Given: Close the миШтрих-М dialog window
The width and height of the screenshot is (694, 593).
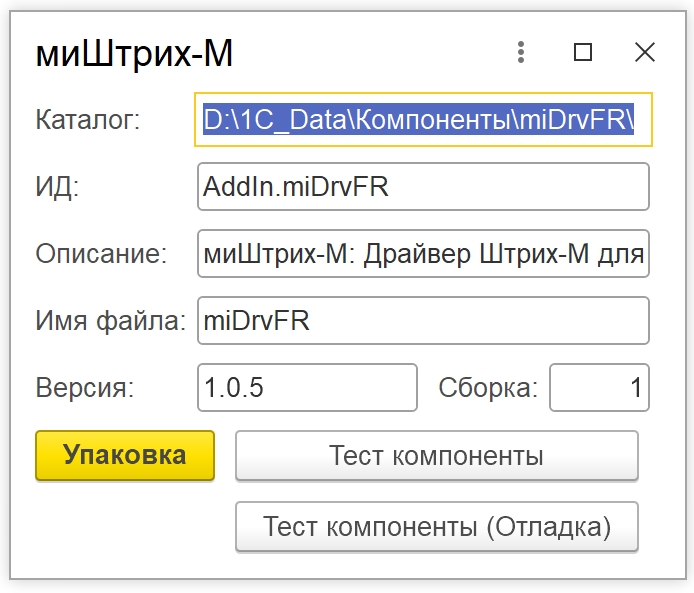Looking at the screenshot, I should click(645, 52).
